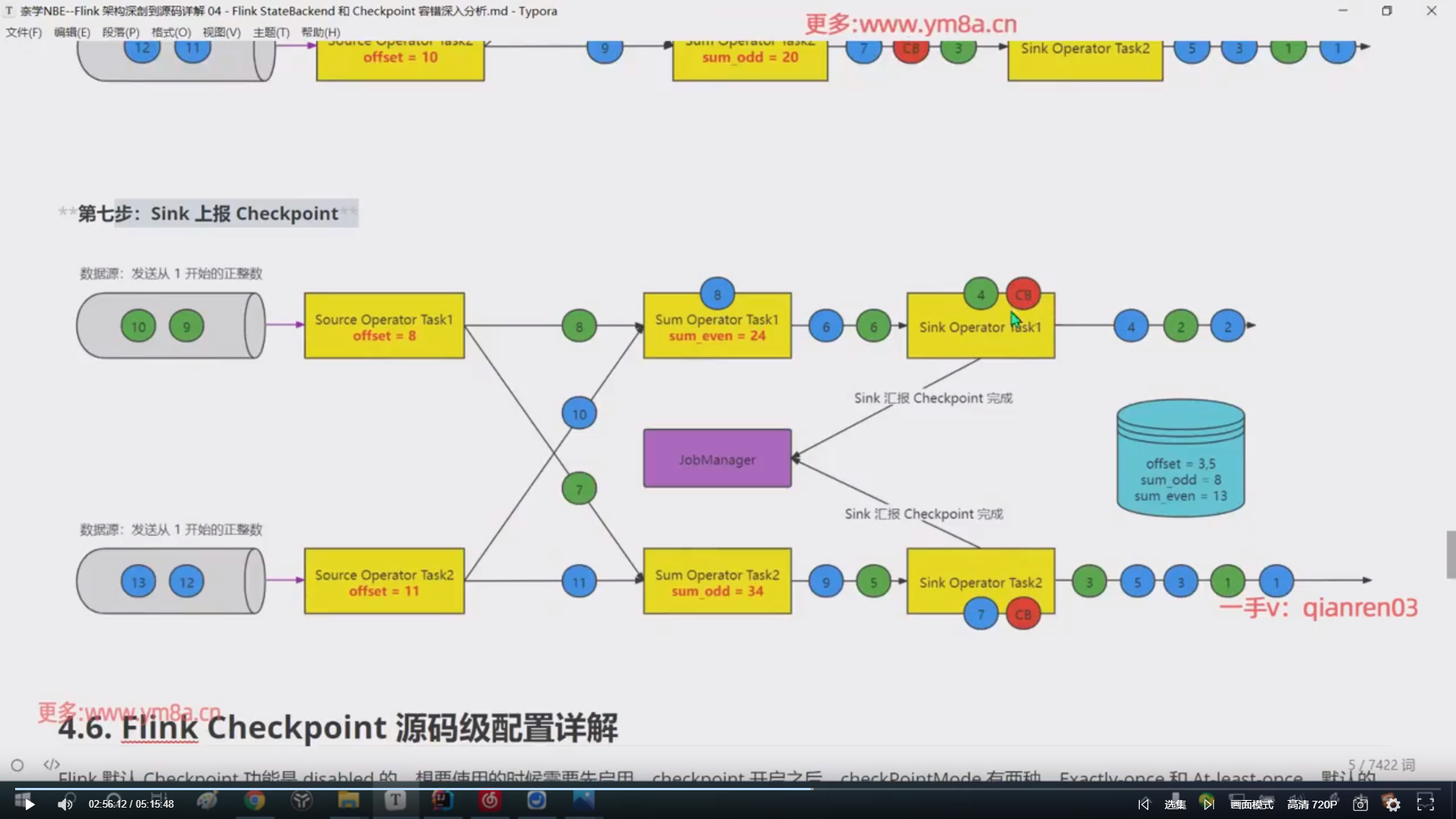The height and width of the screenshot is (819, 1456).
Task: Open the video player settings gear
Action: (x=1392, y=804)
